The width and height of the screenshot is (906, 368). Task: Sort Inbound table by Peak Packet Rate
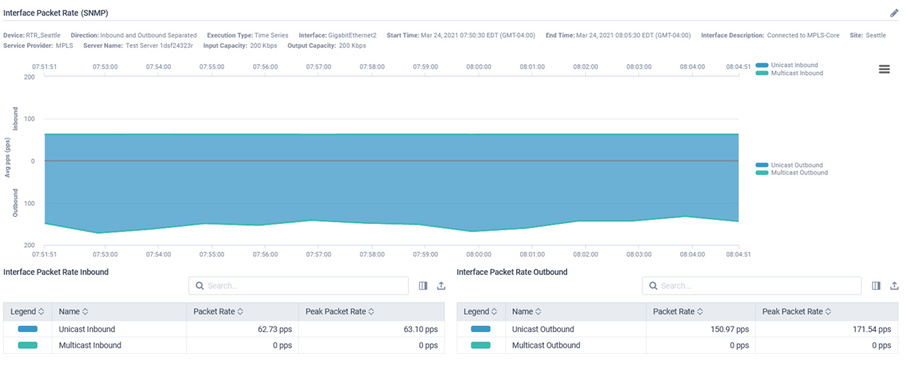click(x=339, y=311)
